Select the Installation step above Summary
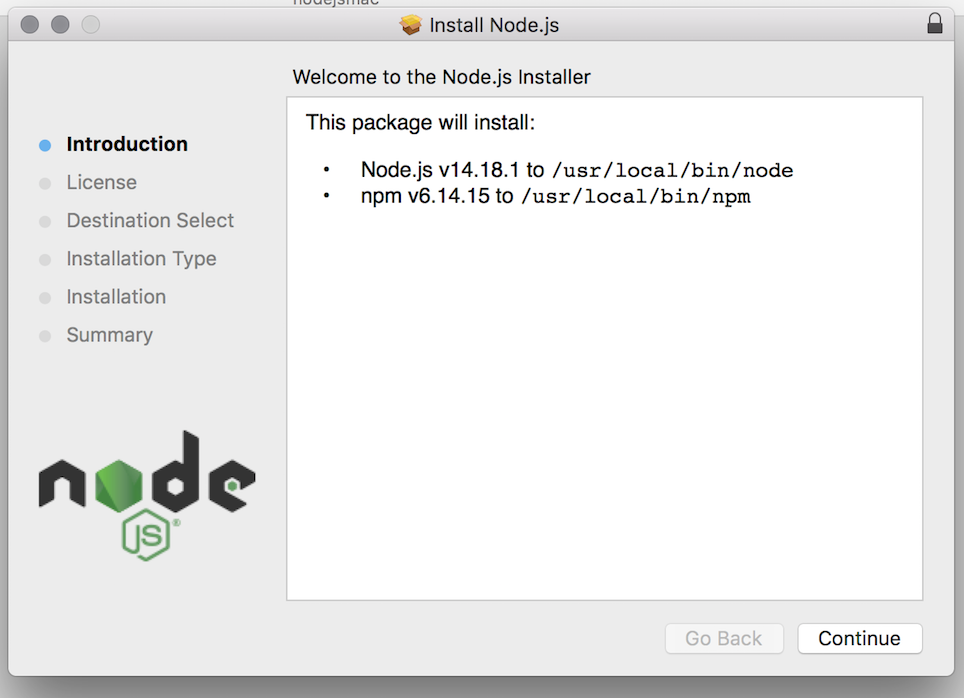 [116, 296]
